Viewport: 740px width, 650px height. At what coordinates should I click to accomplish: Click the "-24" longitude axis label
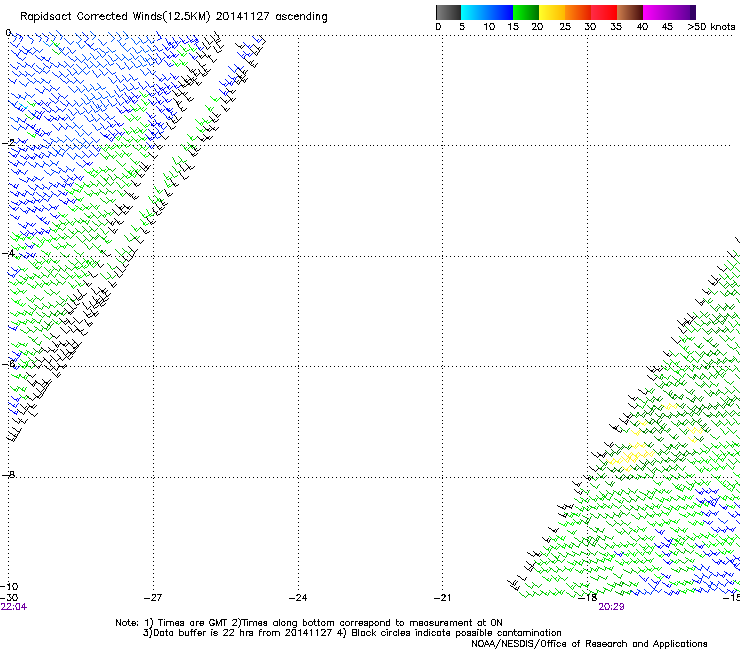point(298,598)
